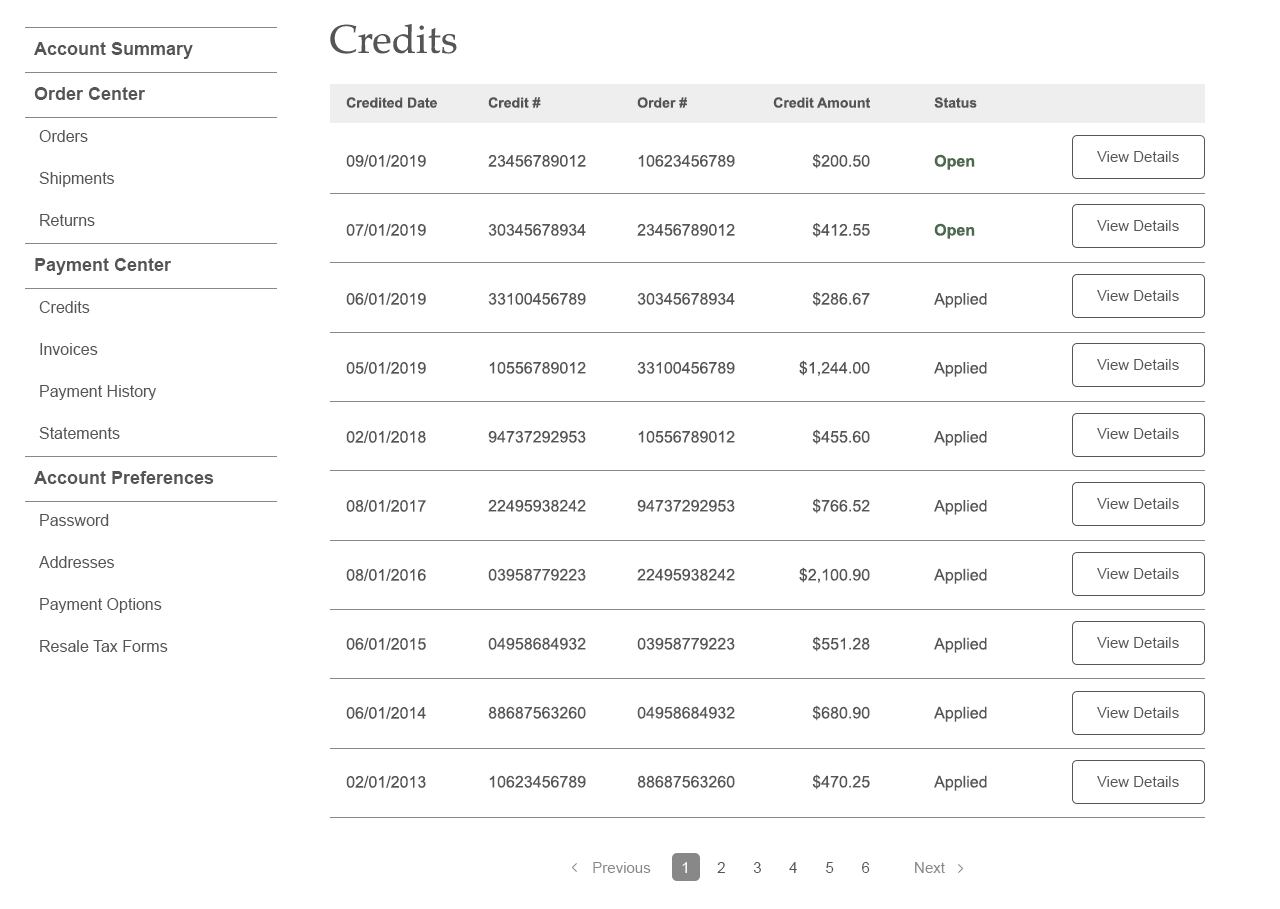Click the Credit Amount column header

tap(821, 103)
